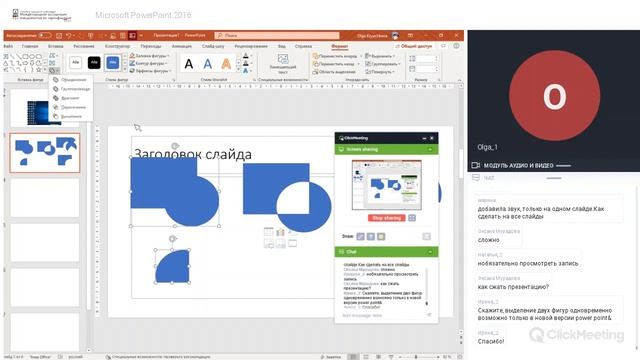
Task: Click the Text Box icon below Edit Shape
Action: [x=52, y=63]
